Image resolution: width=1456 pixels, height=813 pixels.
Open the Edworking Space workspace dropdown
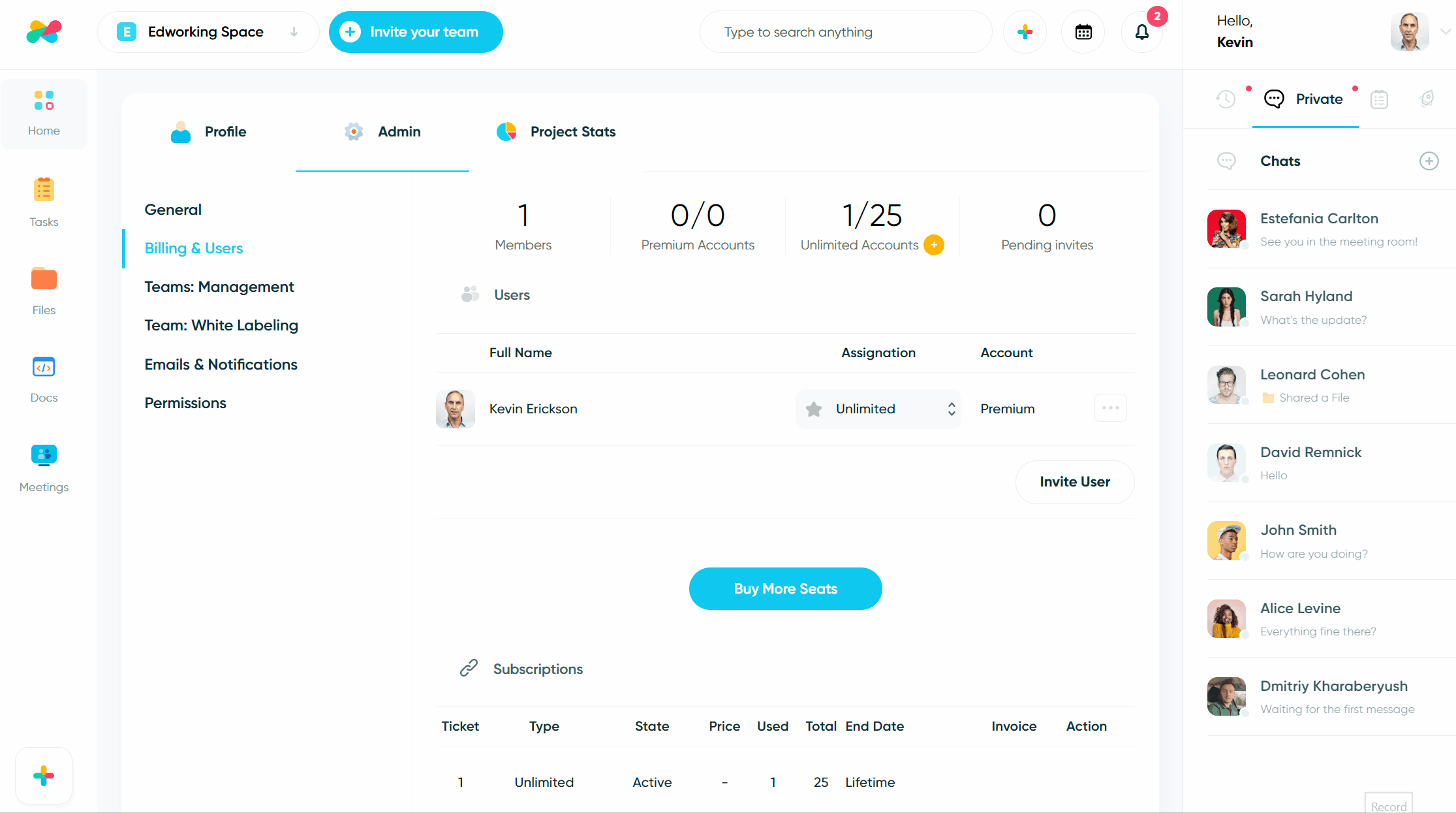(208, 32)
